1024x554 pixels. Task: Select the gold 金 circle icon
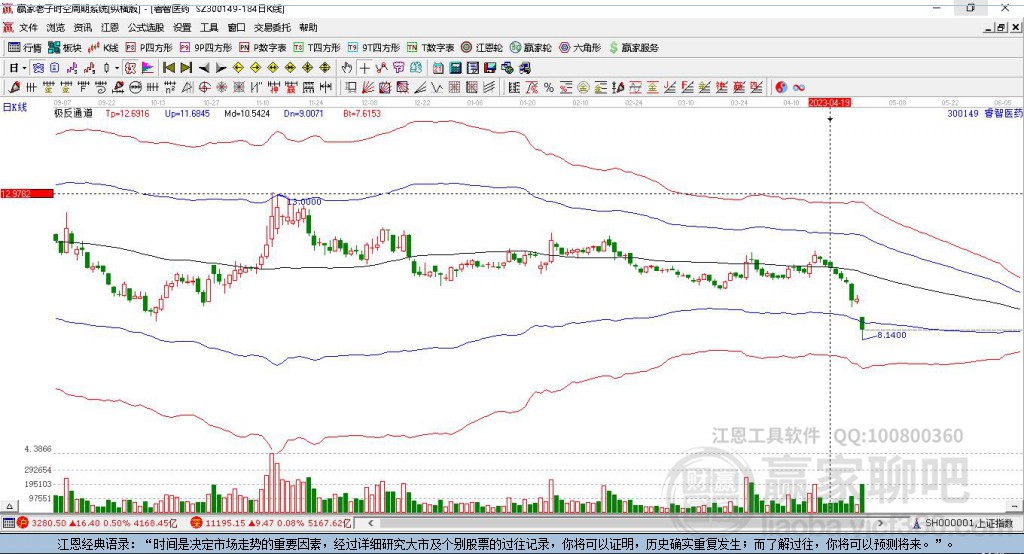583,87
